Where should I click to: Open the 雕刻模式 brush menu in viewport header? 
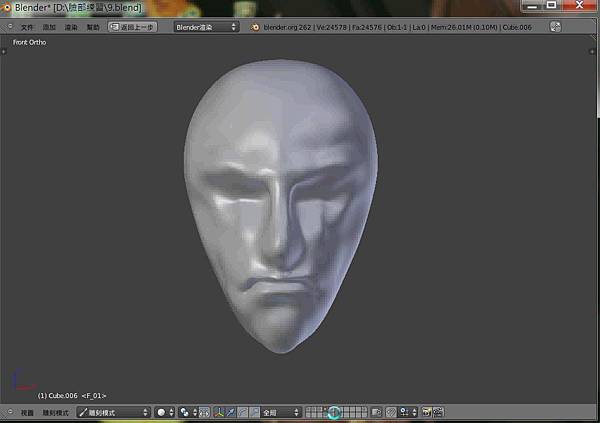click(x=55, y=412)
